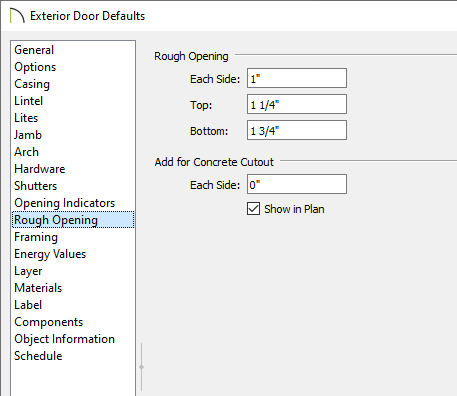
Task: Click the Bottom rough opening field
Action: tap(297, 130)
